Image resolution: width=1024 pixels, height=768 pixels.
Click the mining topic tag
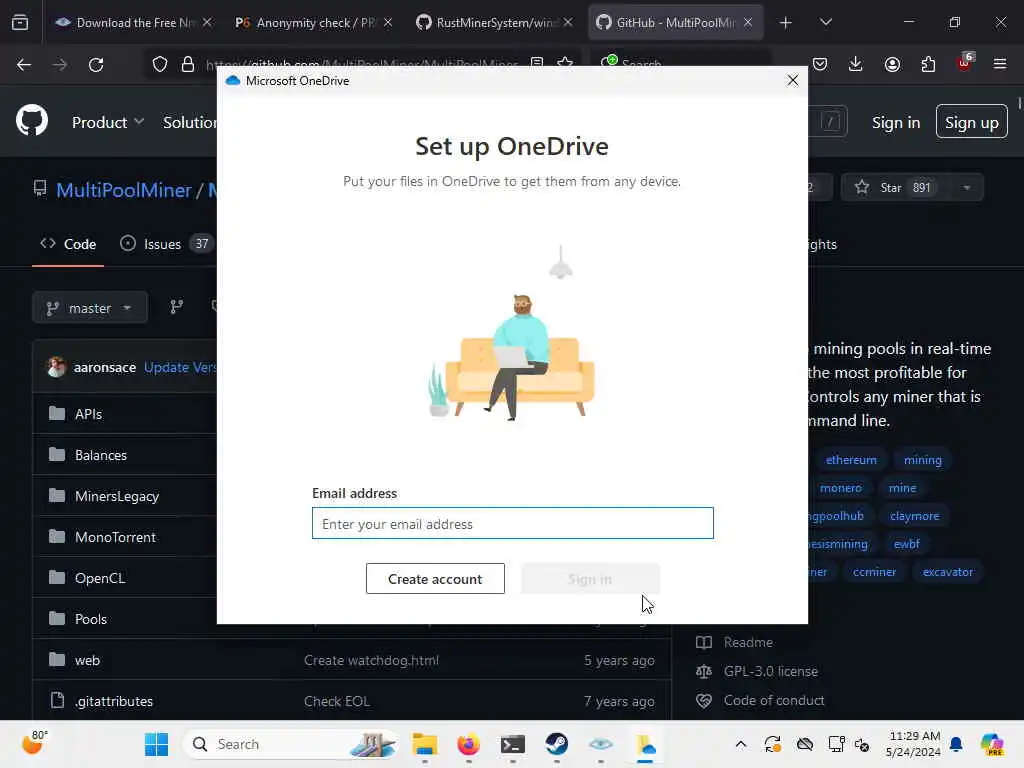[x=922, y=460]
